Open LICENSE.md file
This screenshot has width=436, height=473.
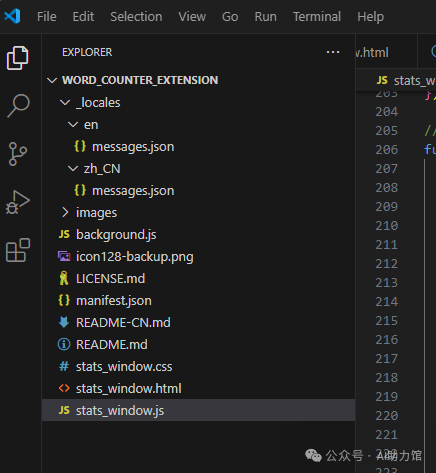point(110,279)
